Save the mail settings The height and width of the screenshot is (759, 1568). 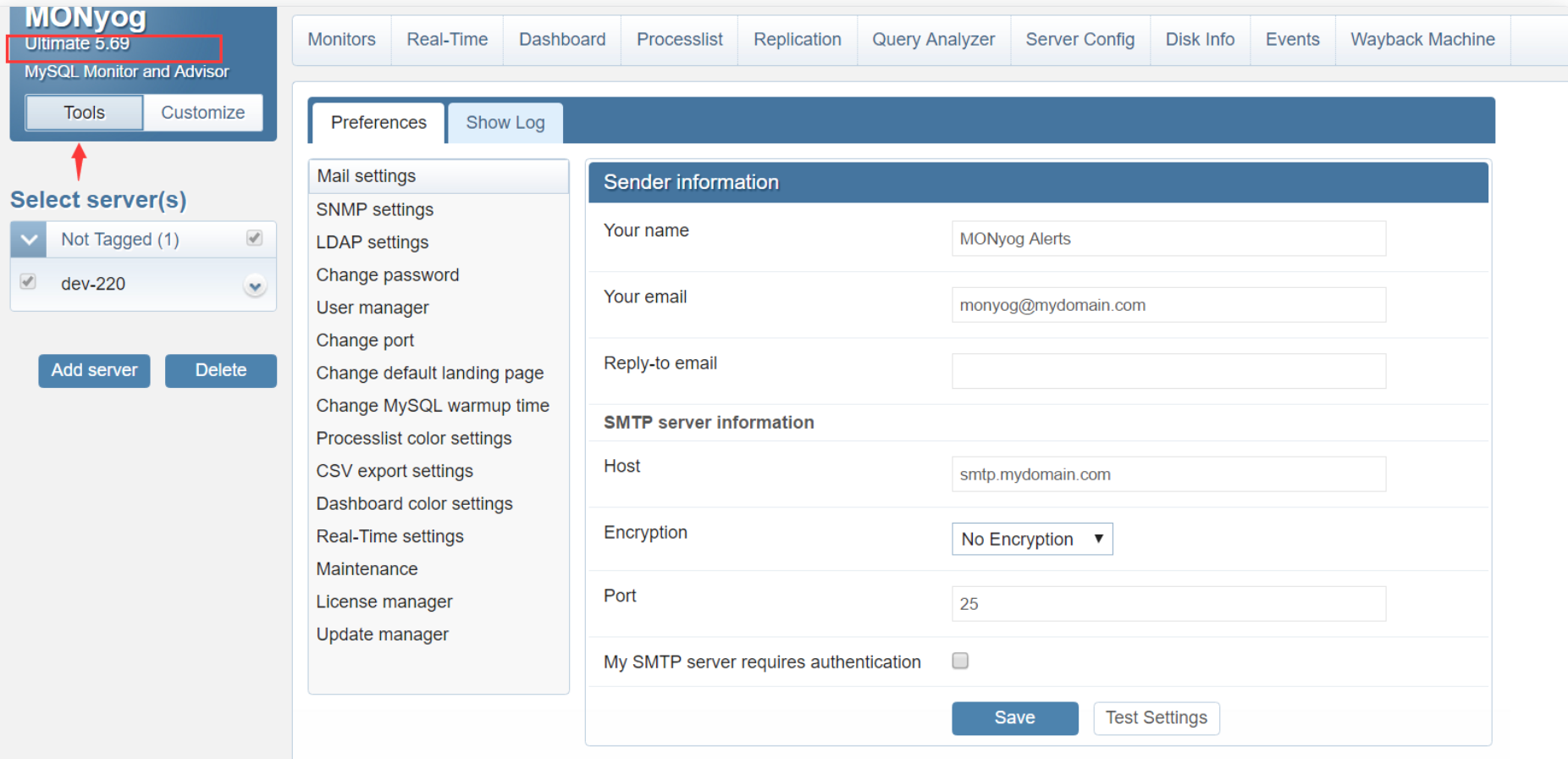(x=1015, y=717)
